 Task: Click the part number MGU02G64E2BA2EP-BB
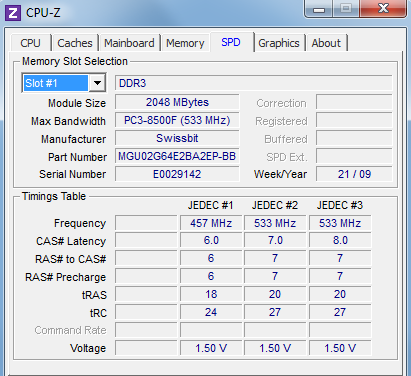point(177,156)
